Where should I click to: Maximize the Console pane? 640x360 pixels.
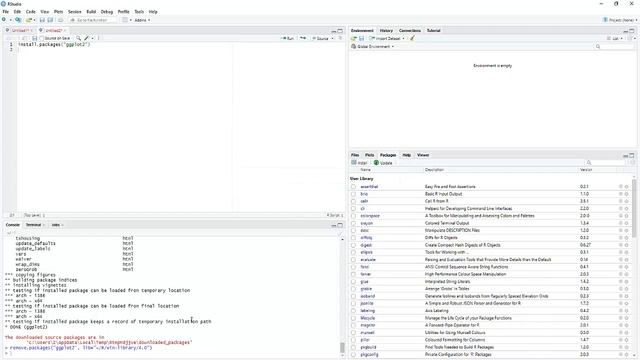tap(340, 225)
